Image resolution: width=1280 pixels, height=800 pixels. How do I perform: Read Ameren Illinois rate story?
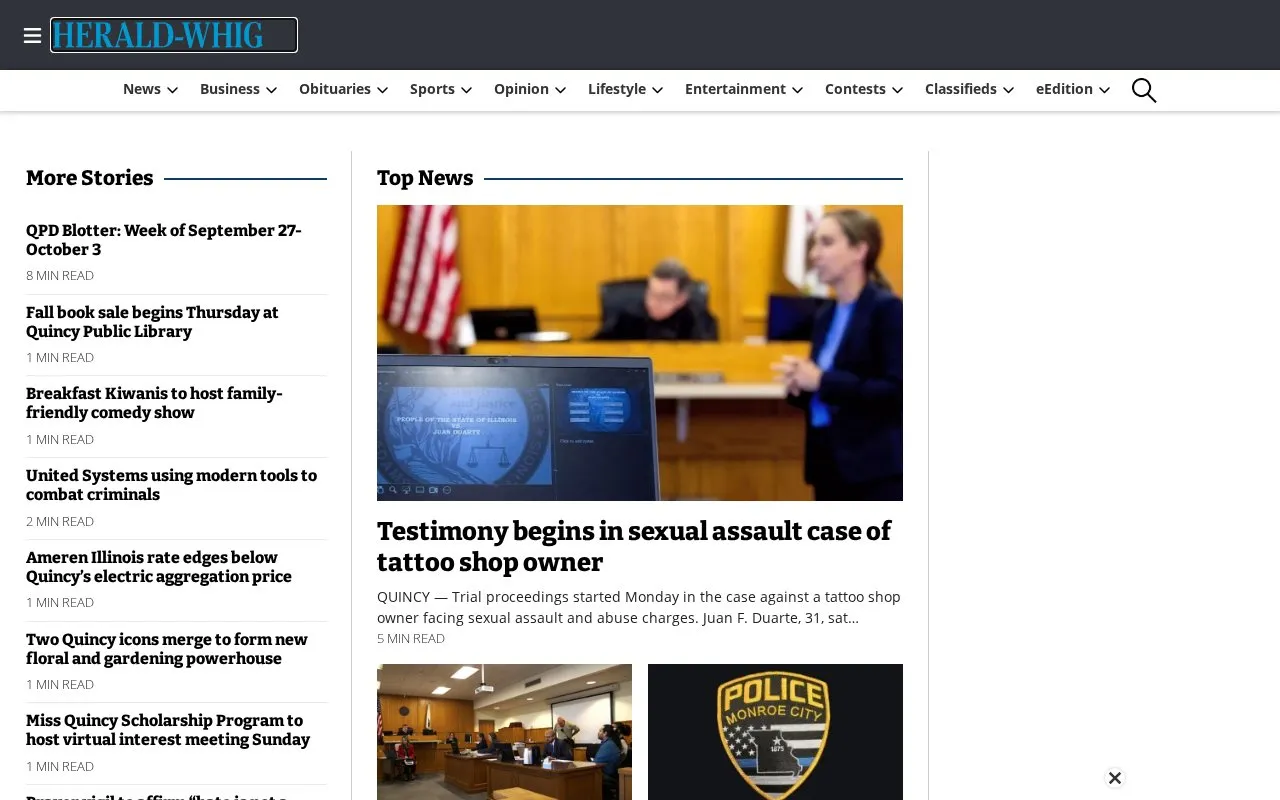tap(159, 567)
